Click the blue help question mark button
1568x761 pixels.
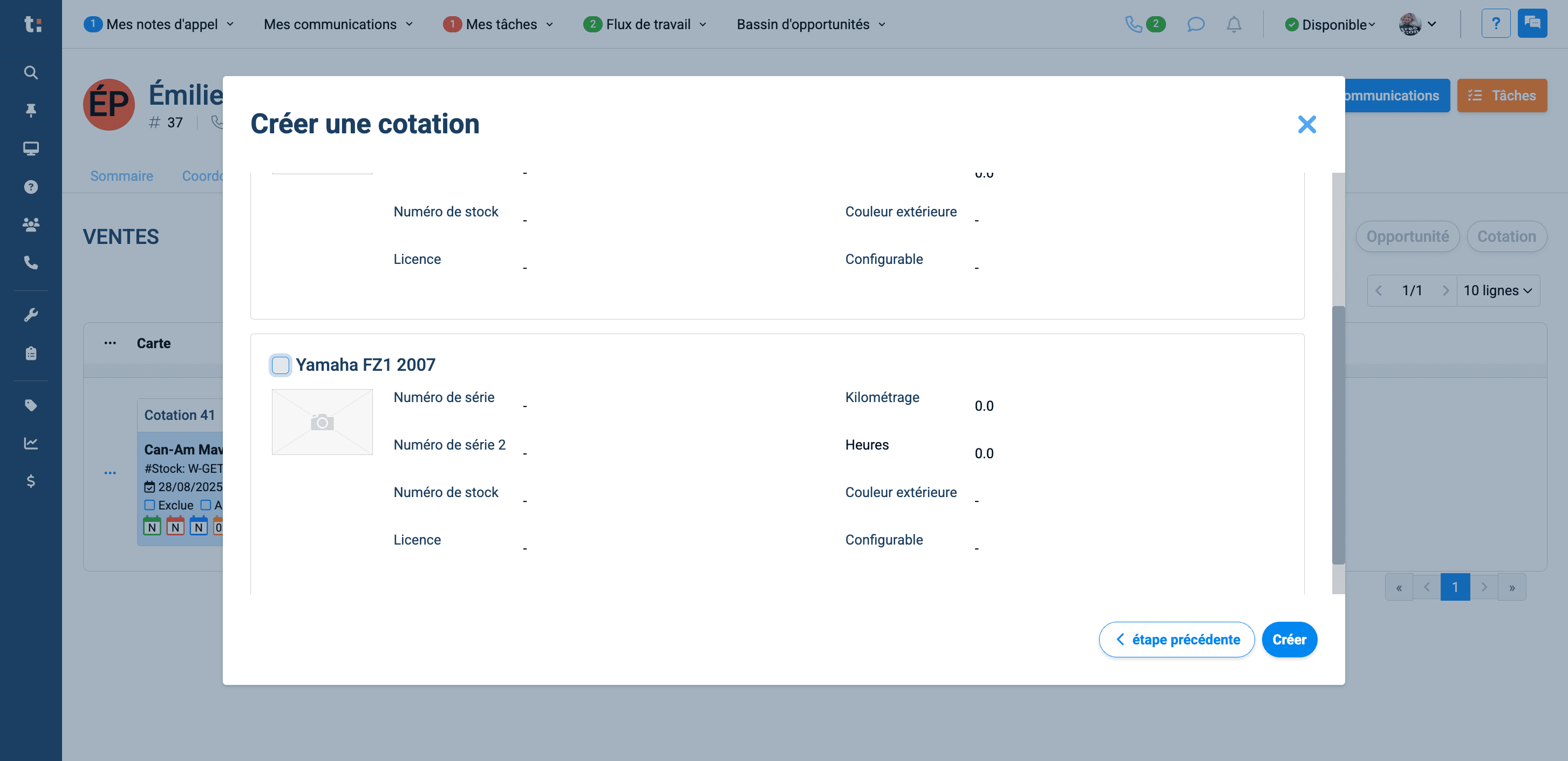coord(1496,24)
